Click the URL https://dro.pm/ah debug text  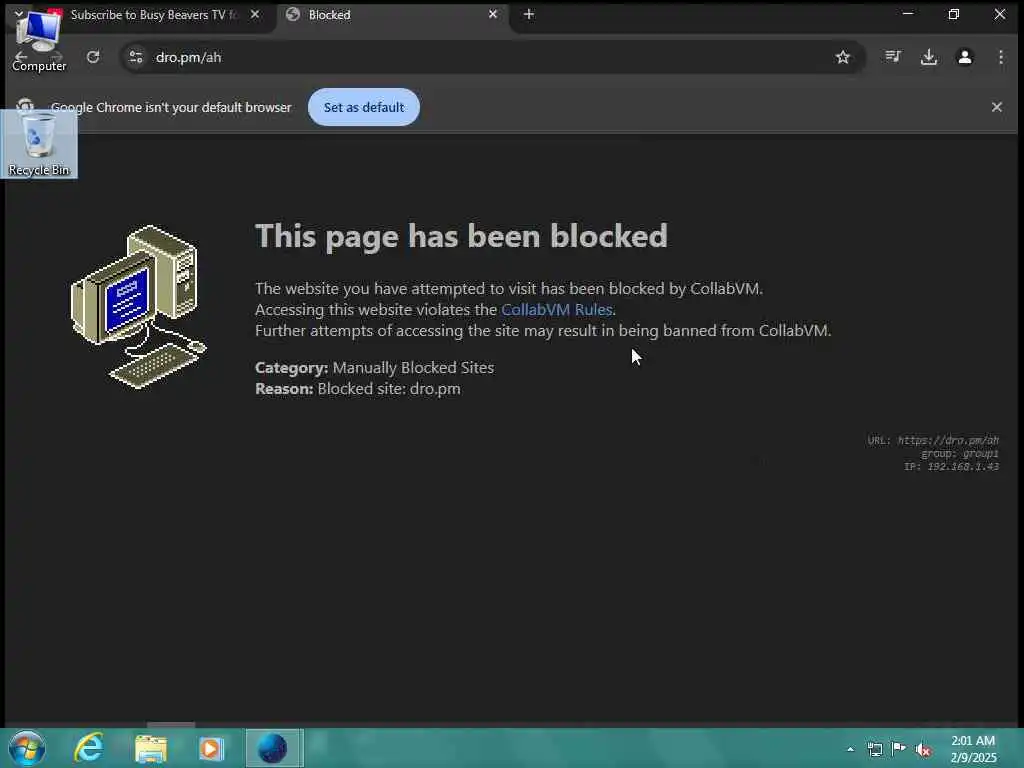(x=933, y=440)
